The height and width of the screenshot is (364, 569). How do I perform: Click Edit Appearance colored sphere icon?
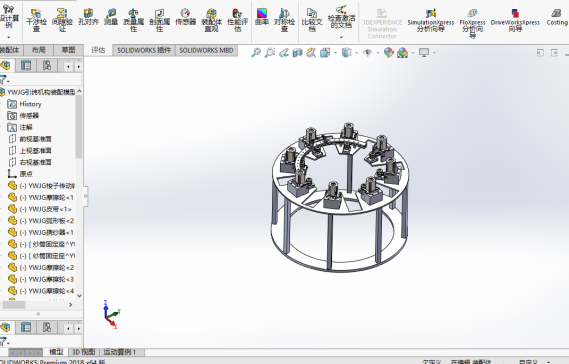388,53
